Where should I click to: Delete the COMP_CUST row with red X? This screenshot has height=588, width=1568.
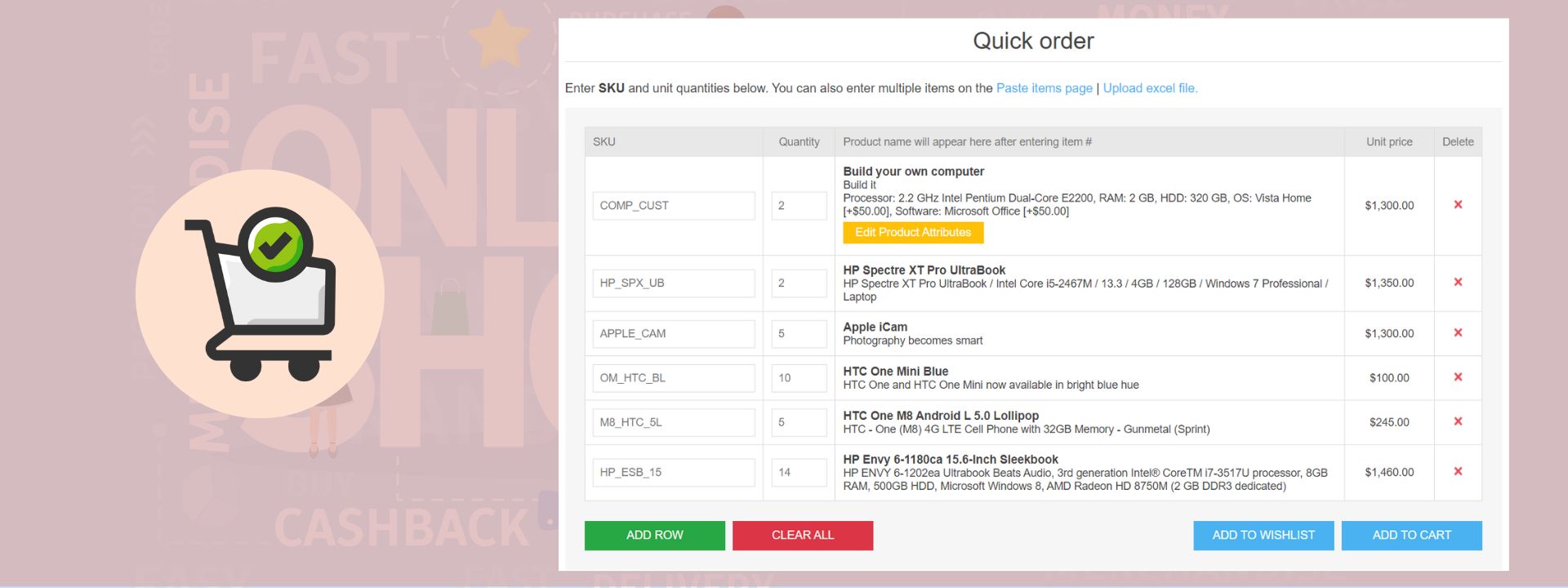(1458, 205)
